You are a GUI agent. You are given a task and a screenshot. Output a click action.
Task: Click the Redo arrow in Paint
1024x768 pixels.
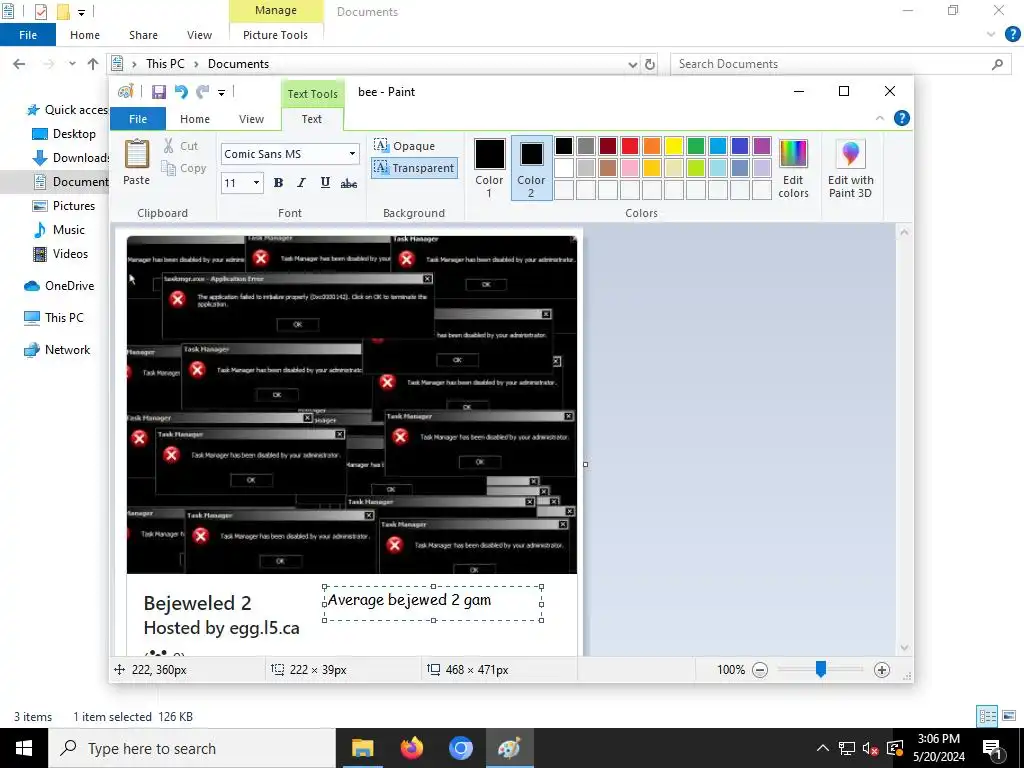coord(202,92)
